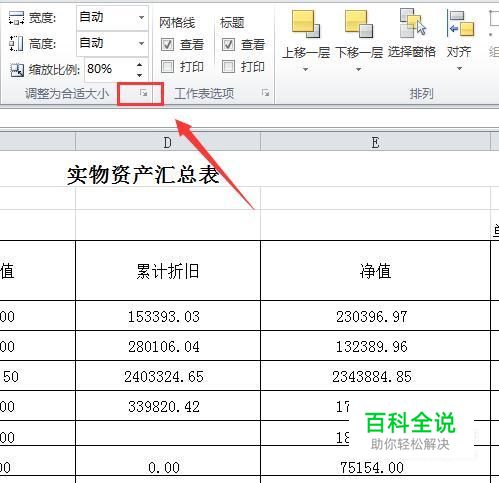499x483 pixels.
Task: Select cell with value 339820.42
Action: [168, 406]
